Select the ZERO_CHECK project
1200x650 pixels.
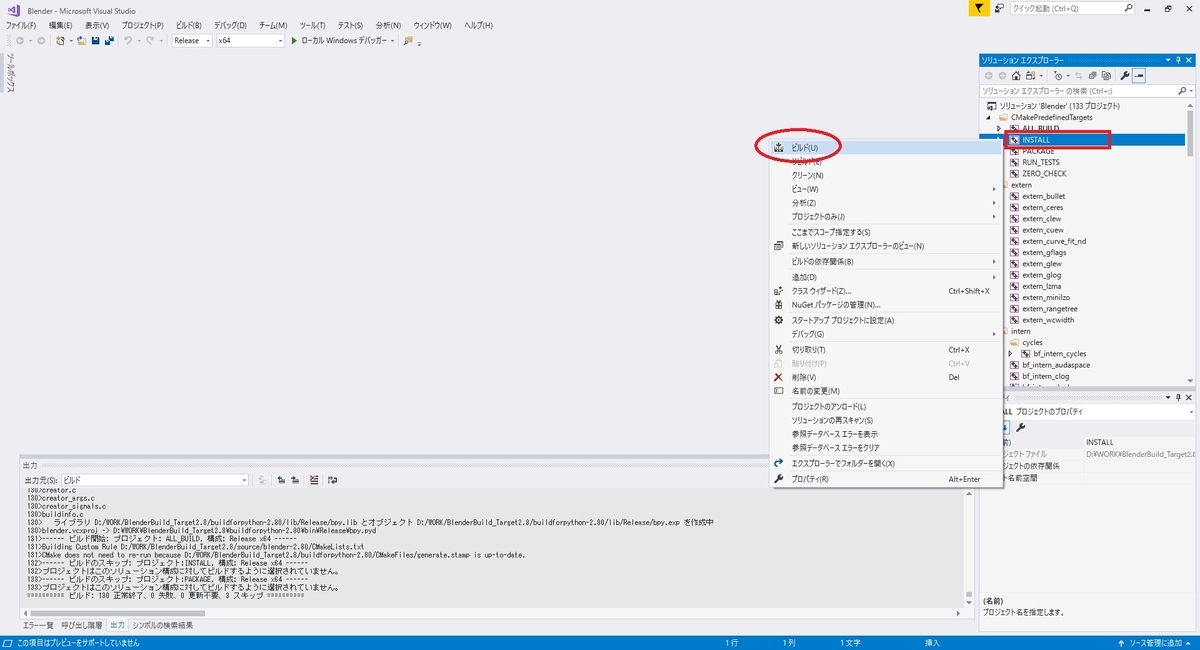(x=1043, y=173)
